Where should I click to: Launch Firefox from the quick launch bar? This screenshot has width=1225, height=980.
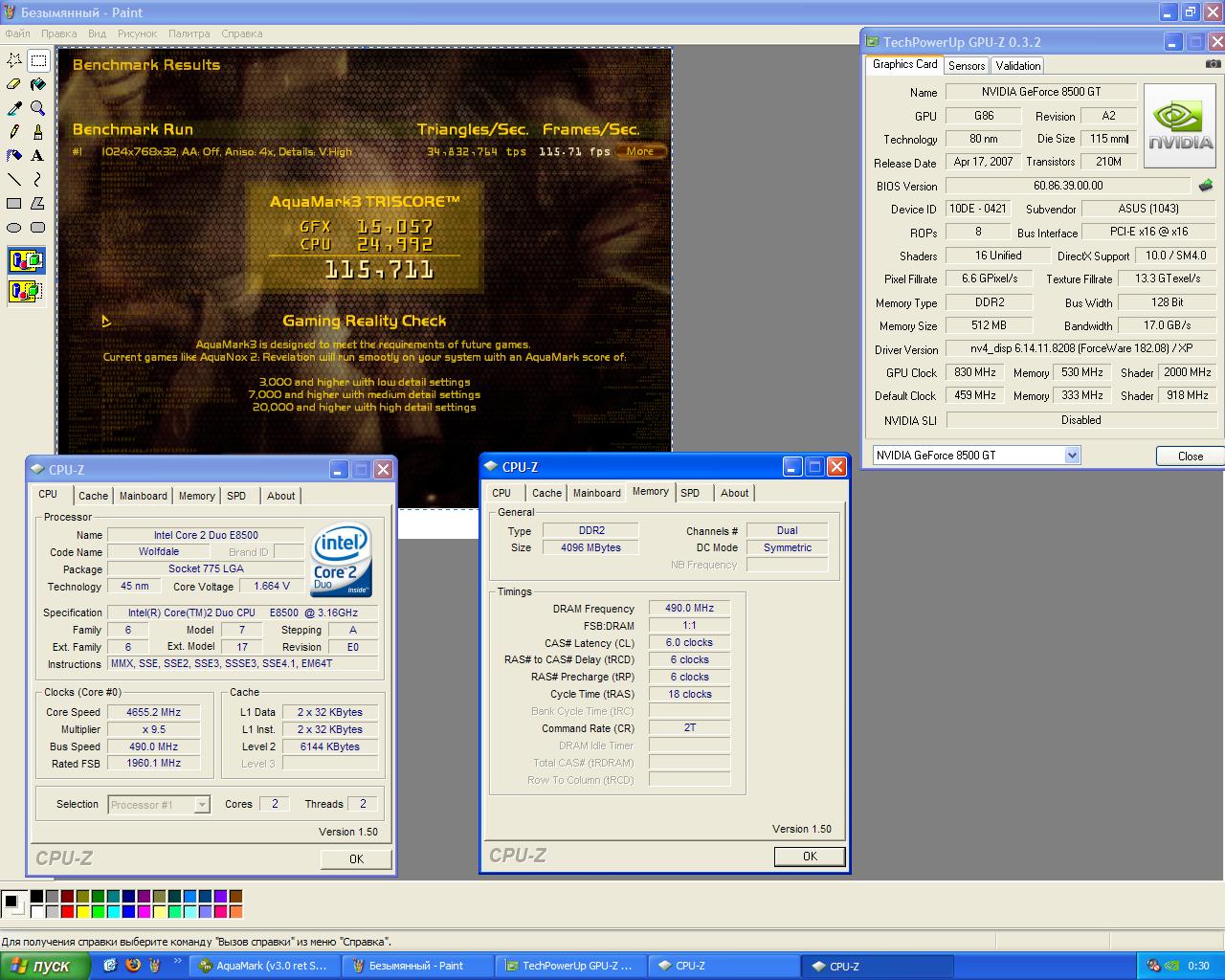(133, 966)
